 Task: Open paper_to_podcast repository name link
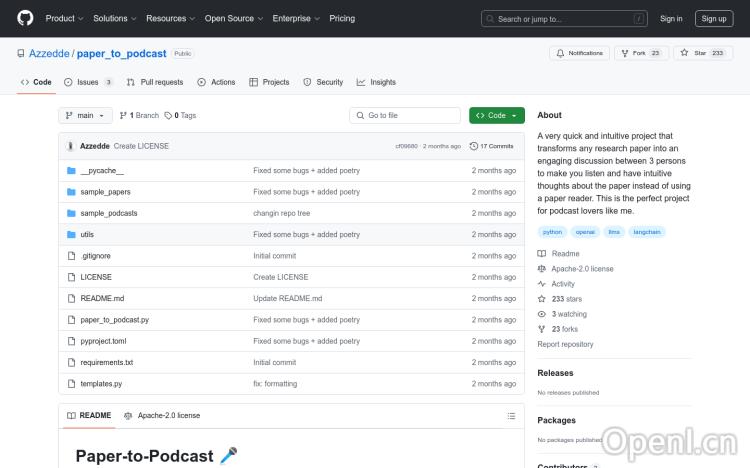121,53
